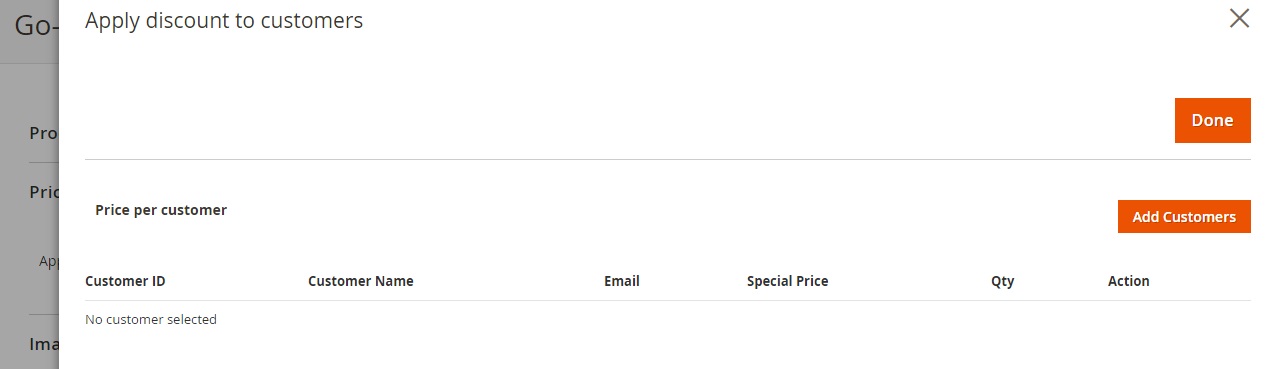This screenshot has height=369, width=1269.
Task: Click the 'Price per customer' label
Action: [x=161, y=210]
